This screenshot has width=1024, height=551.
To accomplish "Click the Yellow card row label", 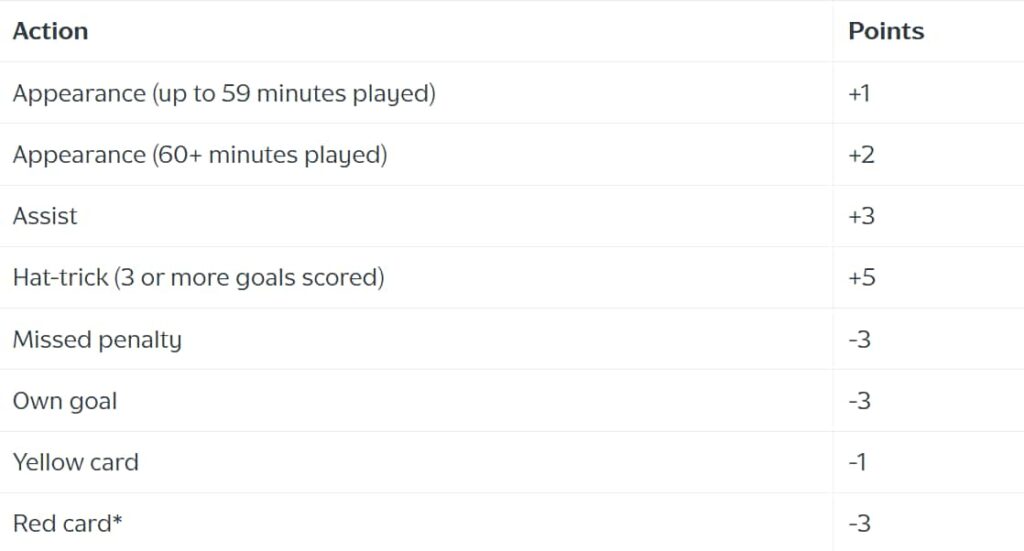I will click(x=76, y=462).
